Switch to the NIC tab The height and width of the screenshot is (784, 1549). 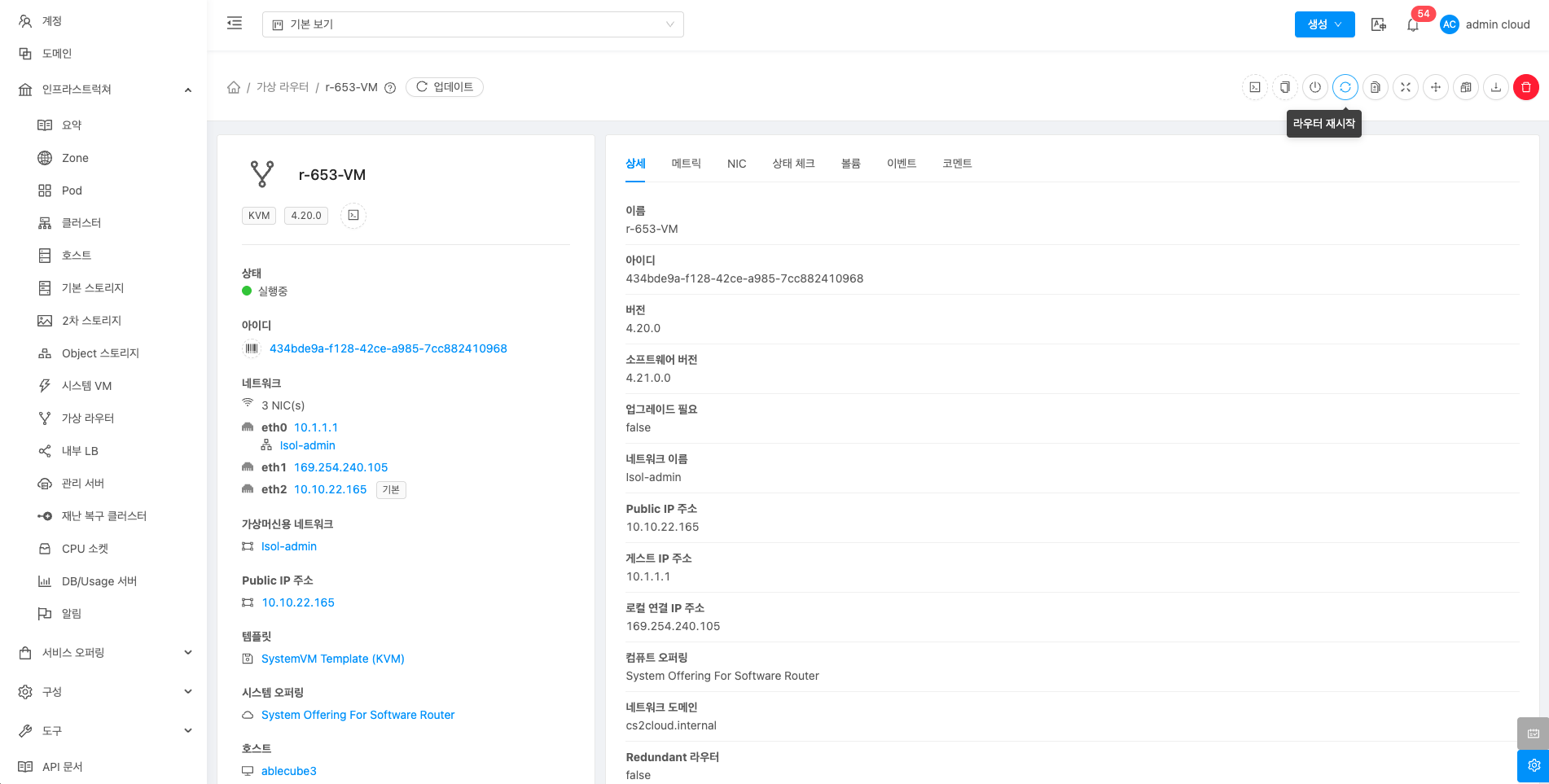click(736, 164)
